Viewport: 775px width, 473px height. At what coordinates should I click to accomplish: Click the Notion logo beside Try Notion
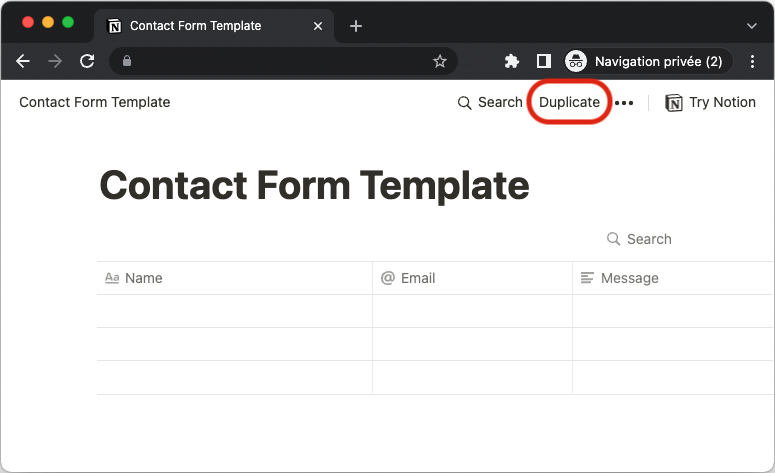(x=674, y=102)
